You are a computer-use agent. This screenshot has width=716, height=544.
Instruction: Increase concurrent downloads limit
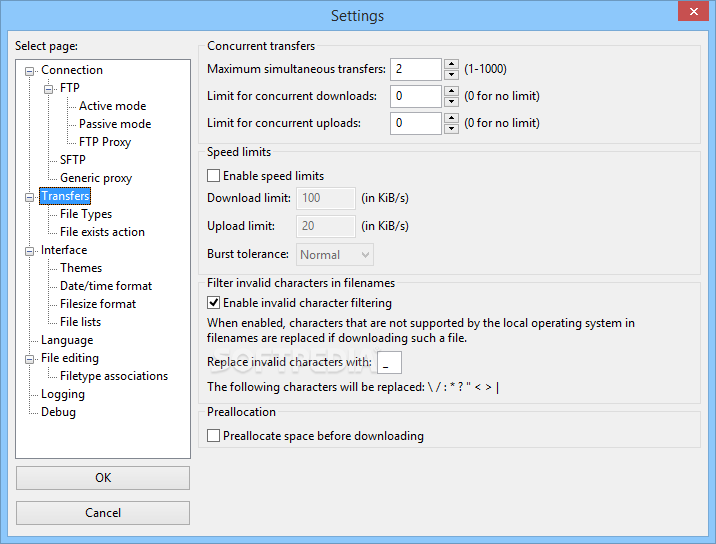point(451,91)
